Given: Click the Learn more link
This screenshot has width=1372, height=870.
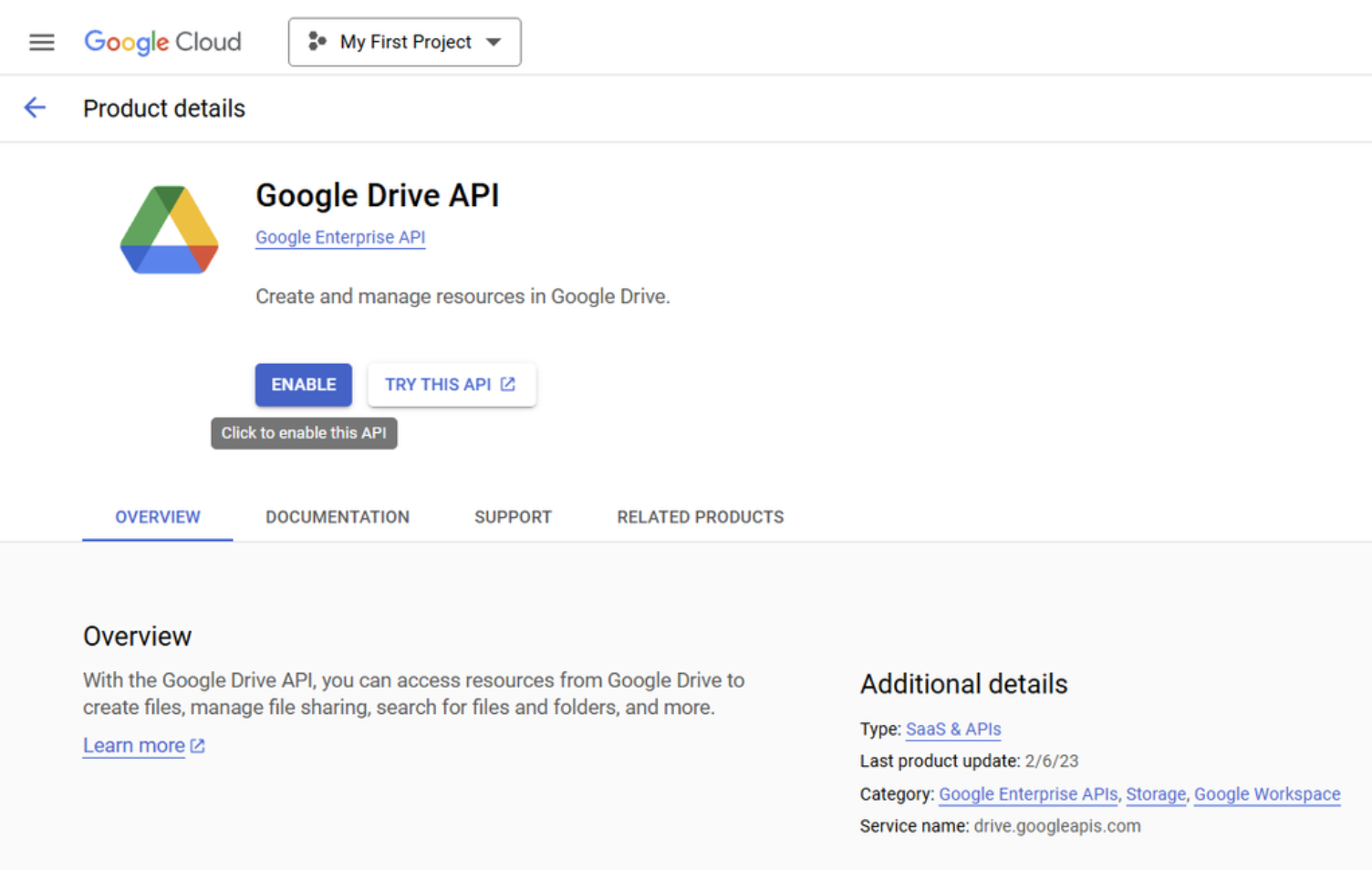Looking at the screenshot, I should [133, 745].
